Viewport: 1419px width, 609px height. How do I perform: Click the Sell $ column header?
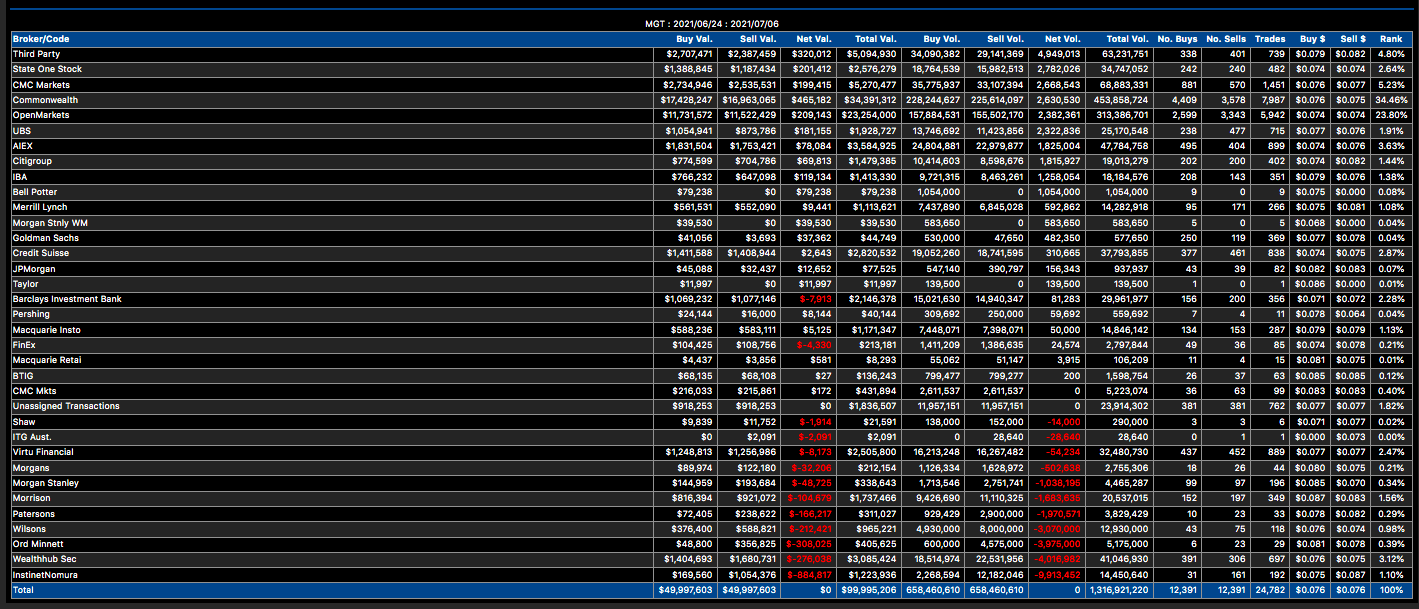pos(1352,39)
